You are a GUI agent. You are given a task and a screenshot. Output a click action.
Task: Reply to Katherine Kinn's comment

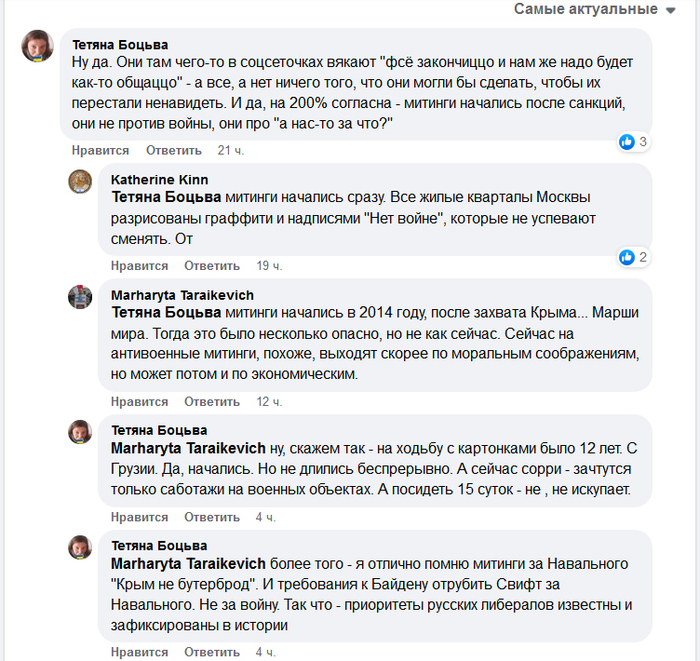[x=212, y=266]
